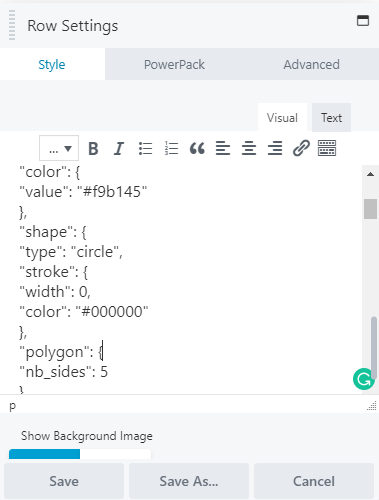Viewport: 379px width, 500px height.
Task: Click the "p" element path in status bar
Action: (13, 406)
